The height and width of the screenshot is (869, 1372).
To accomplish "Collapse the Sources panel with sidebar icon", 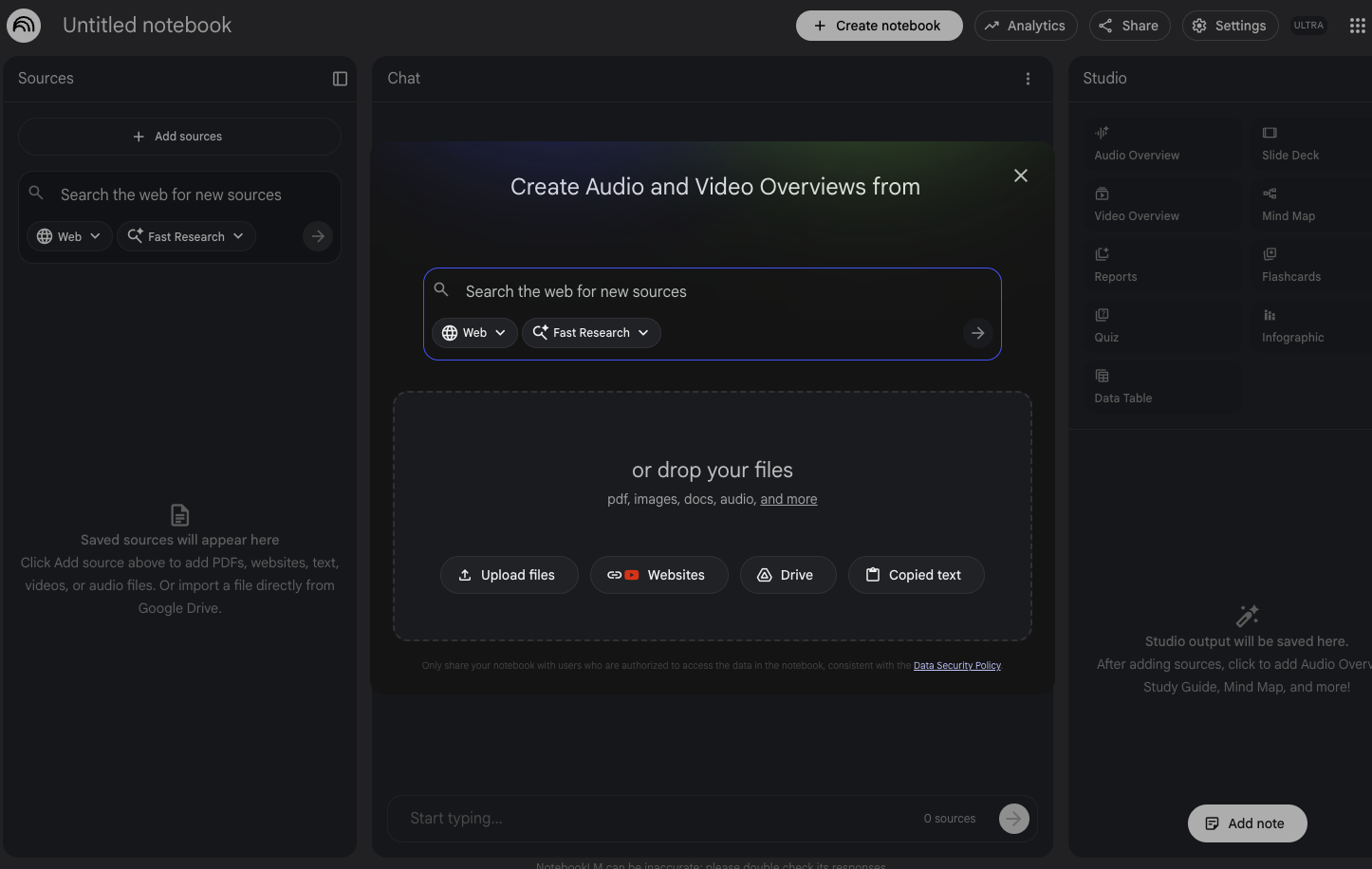I will point(340,79).
